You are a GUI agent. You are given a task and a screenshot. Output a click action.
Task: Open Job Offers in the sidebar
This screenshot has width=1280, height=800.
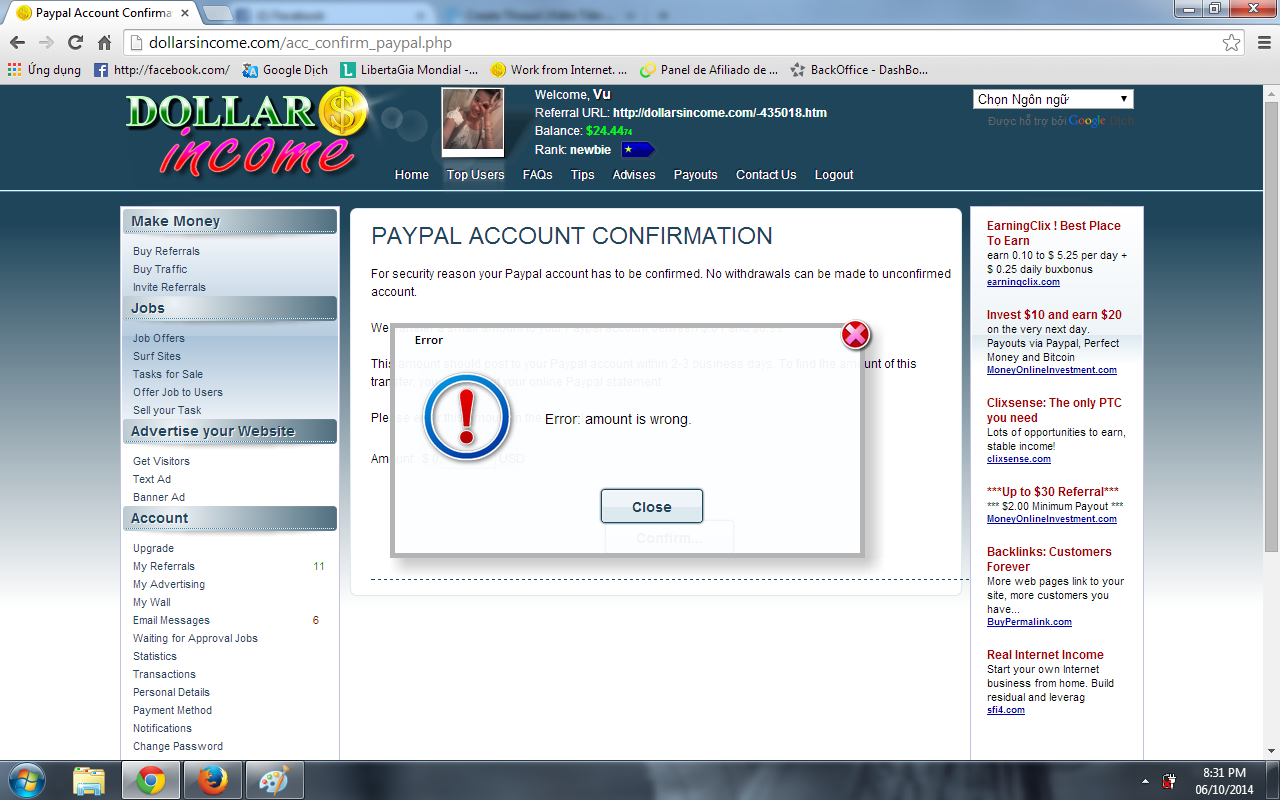pos(159,338)
